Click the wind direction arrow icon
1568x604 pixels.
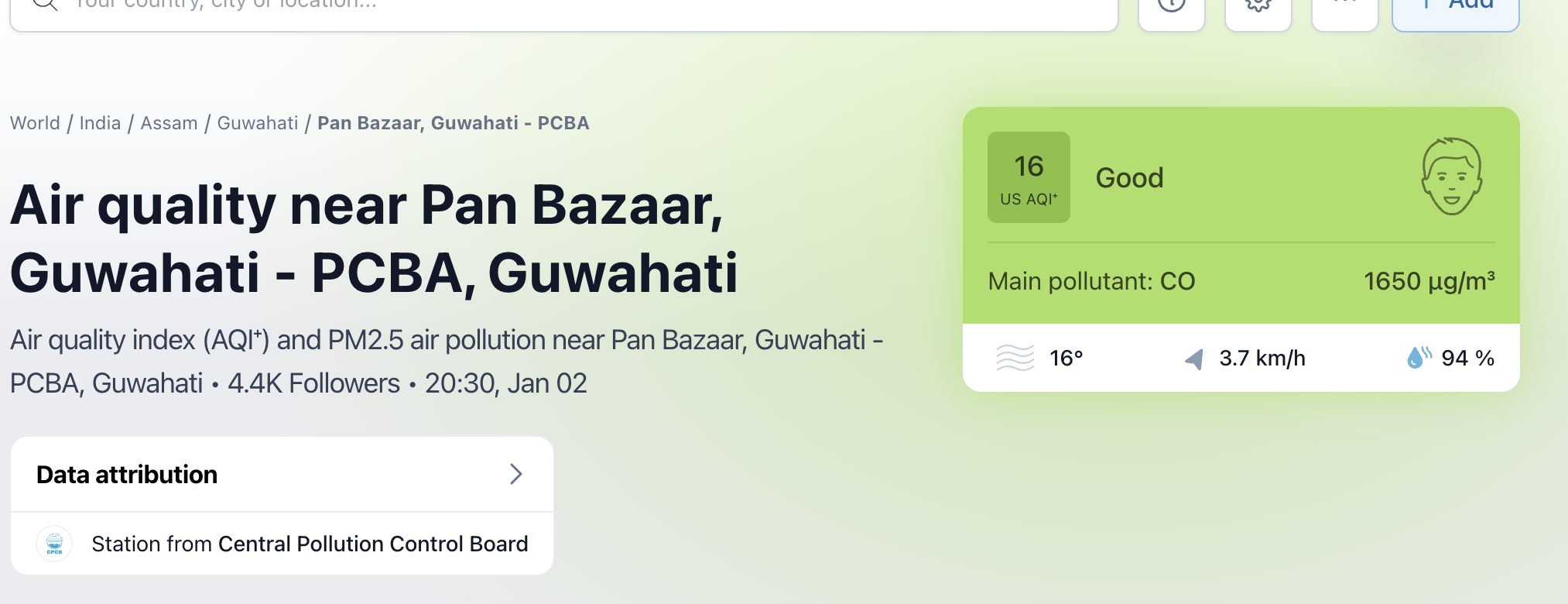coord(1194,359)
